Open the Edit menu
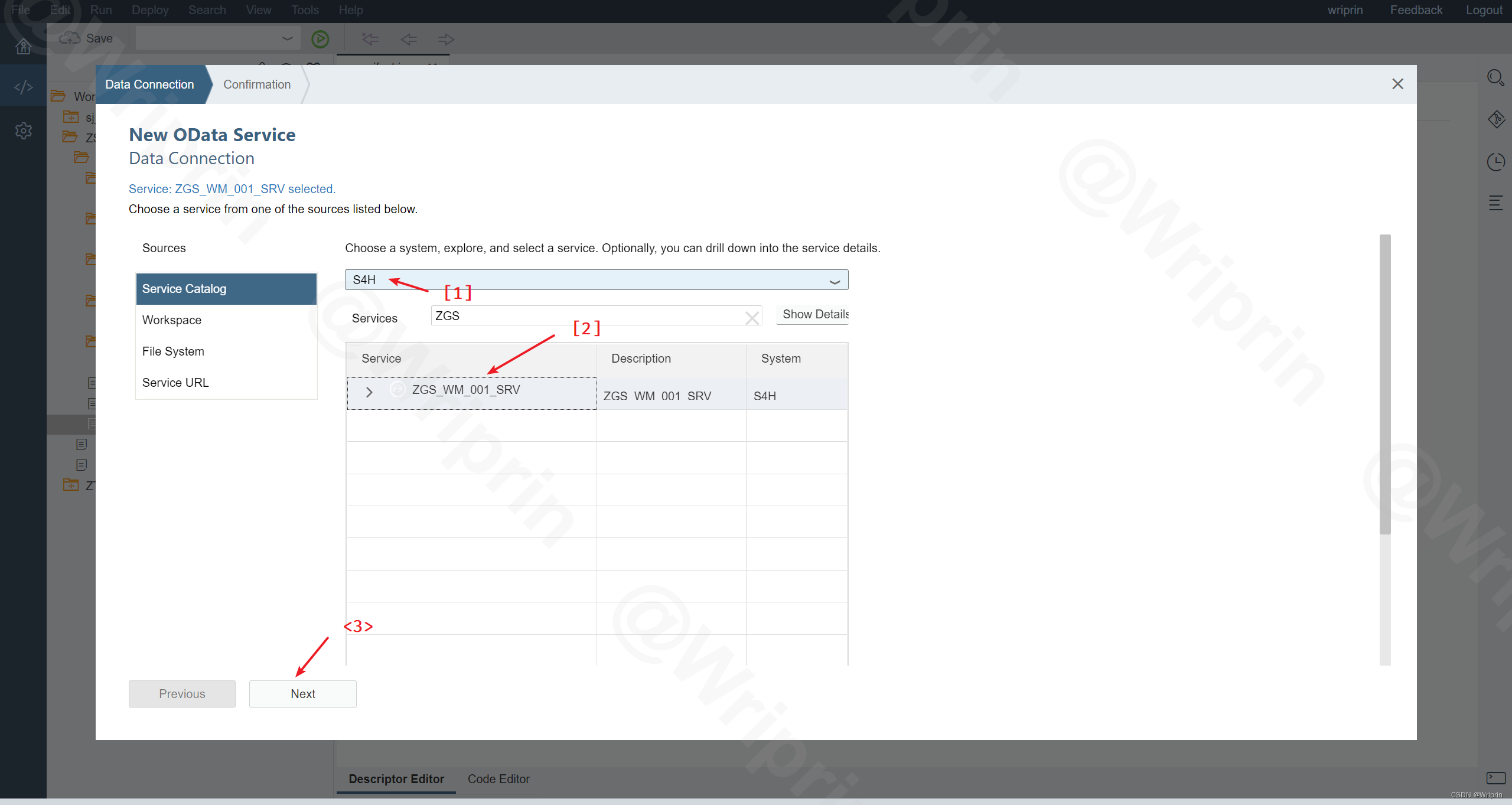 point(60,10)
